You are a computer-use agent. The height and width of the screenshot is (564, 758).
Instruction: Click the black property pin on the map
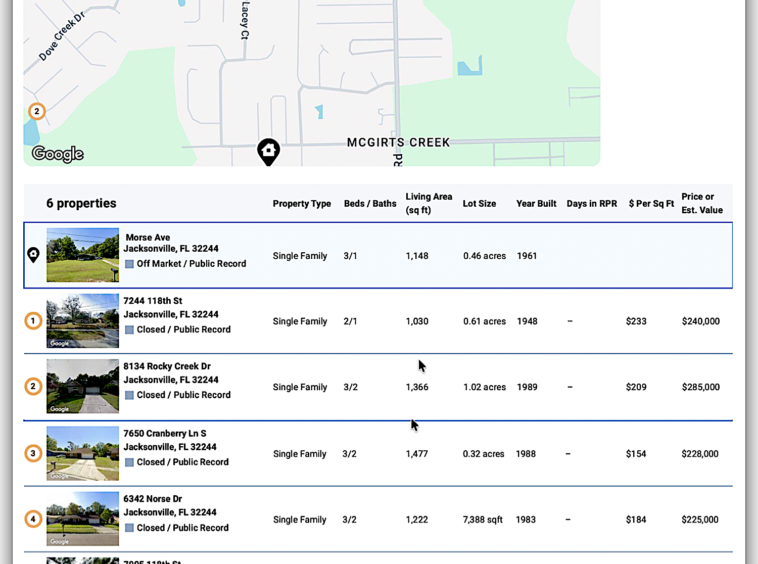pyautogui.click(x=268, y=151)
